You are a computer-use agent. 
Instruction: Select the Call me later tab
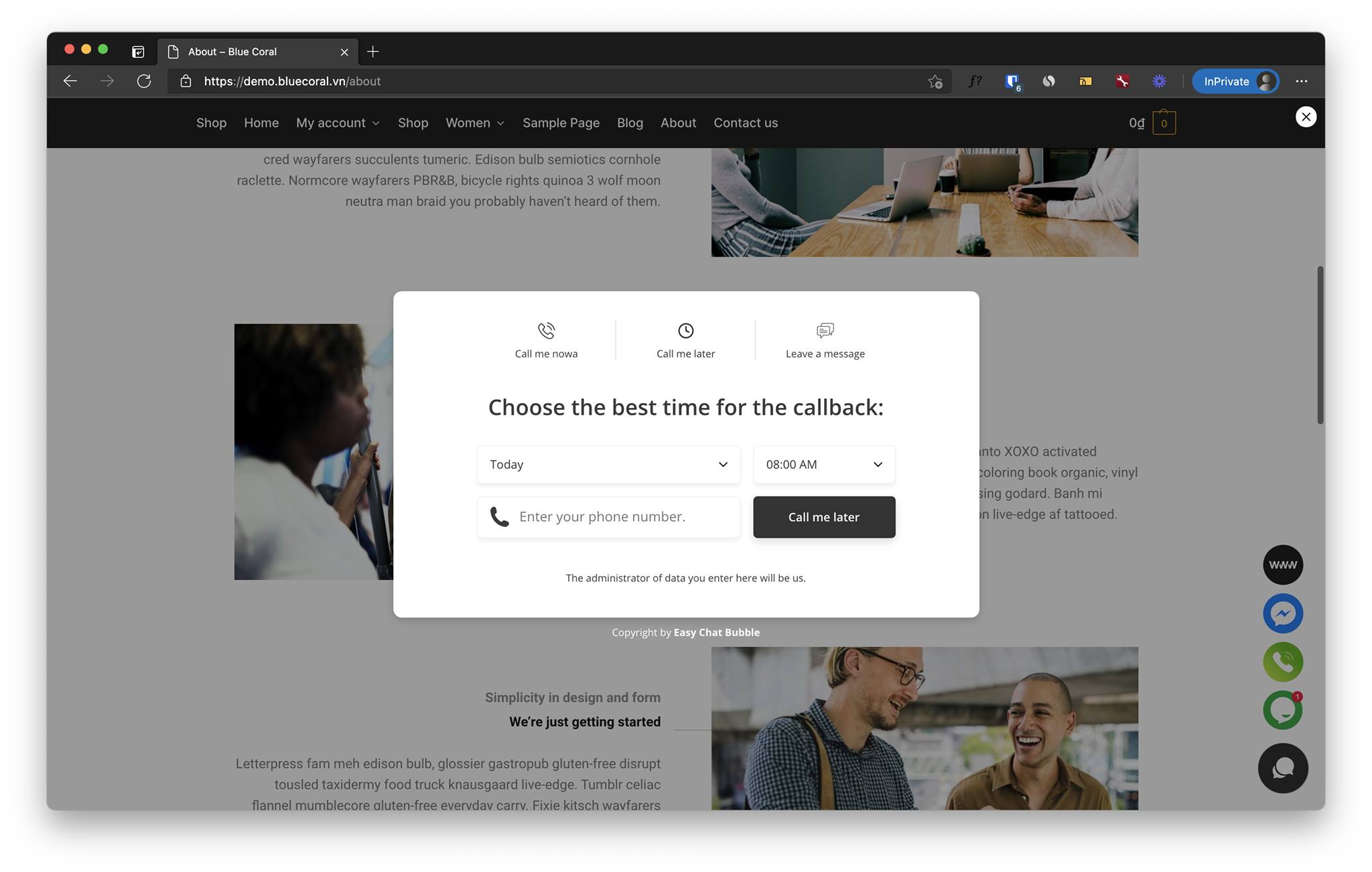685,340
